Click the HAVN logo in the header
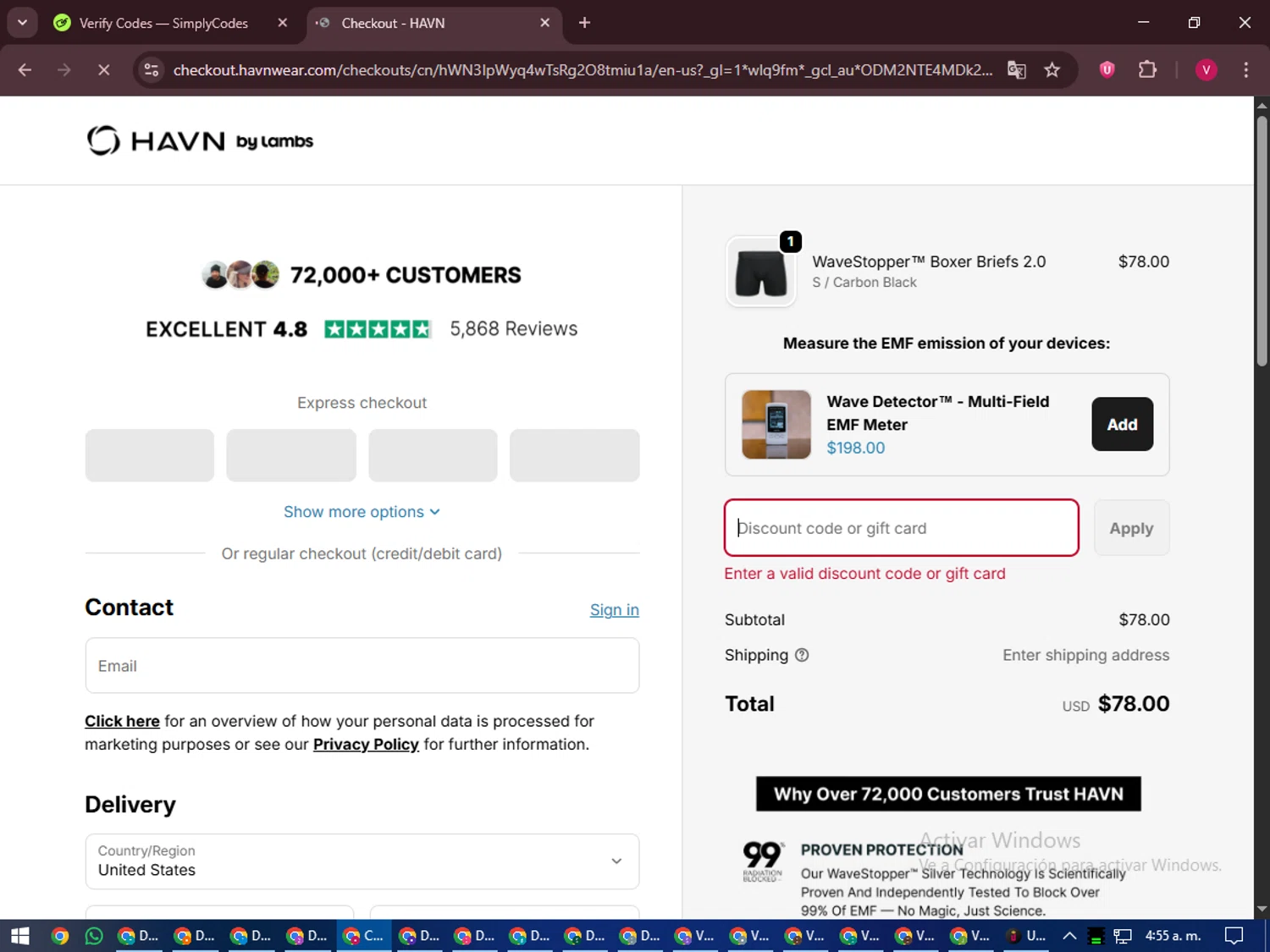1270x952 pixels. pos(200,140)
